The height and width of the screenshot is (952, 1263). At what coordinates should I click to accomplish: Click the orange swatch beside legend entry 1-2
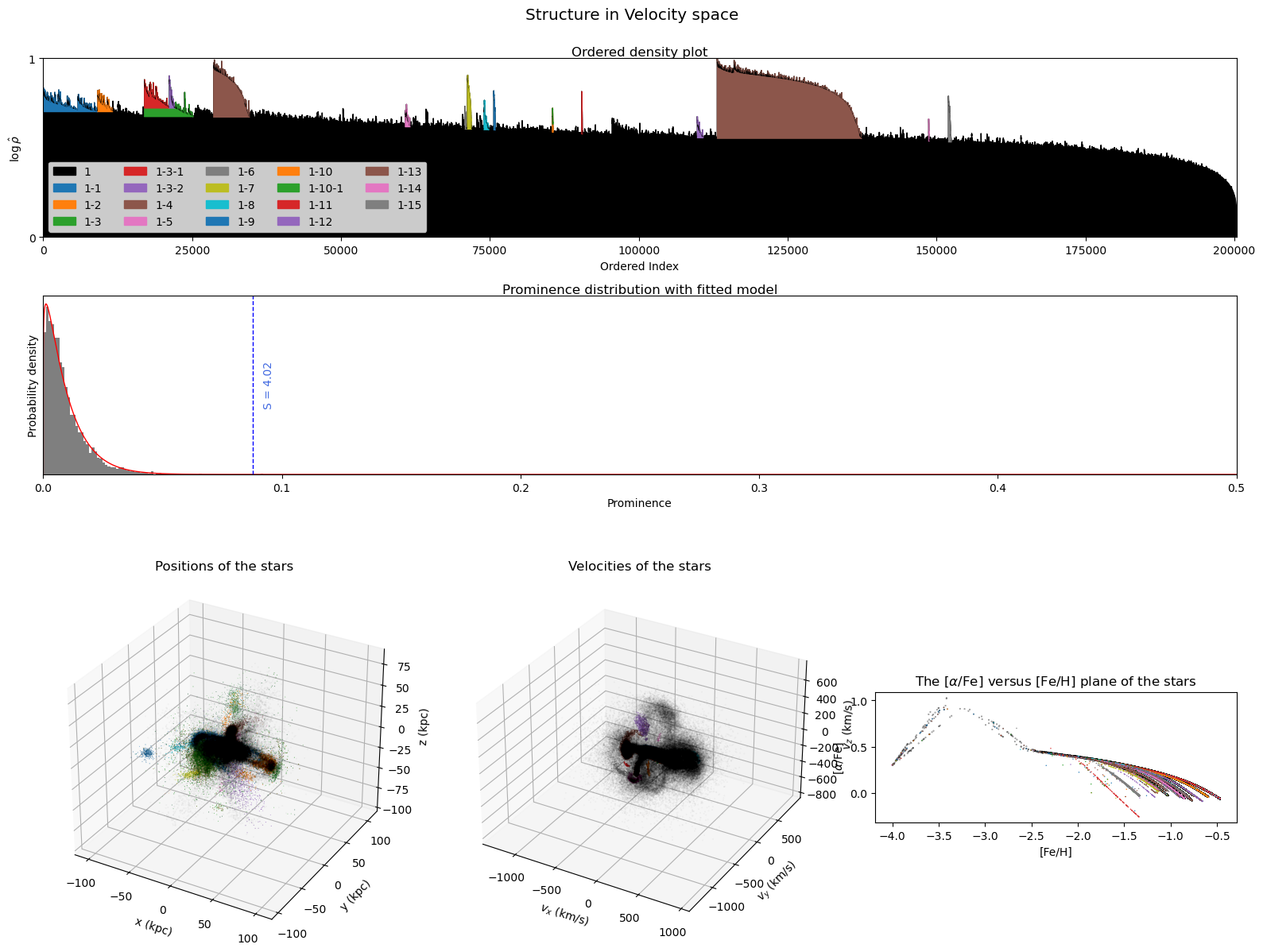[64, 205]
